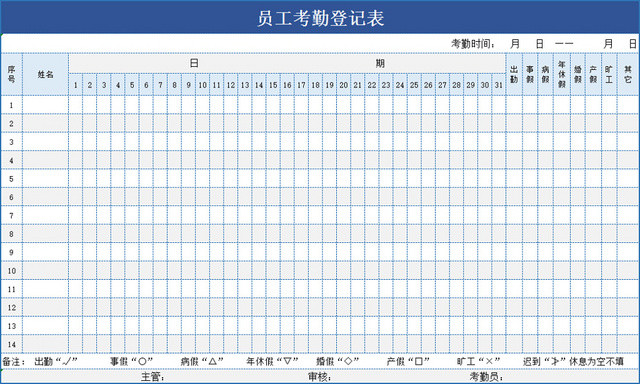
Task: Click the 年休假 legend with inverted triangle
Action: (272, 362)
